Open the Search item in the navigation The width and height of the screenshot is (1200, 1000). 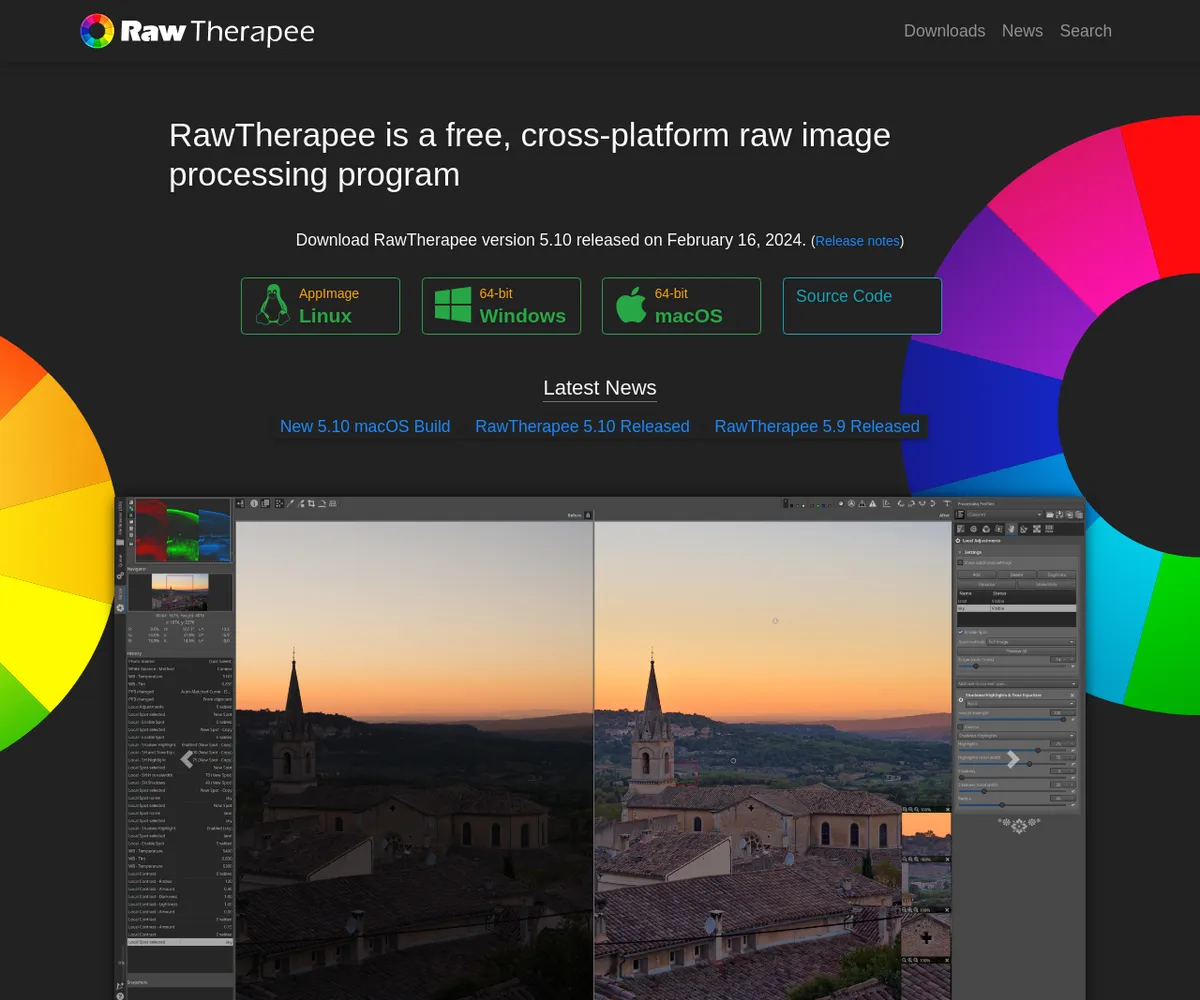(1085, 31)
